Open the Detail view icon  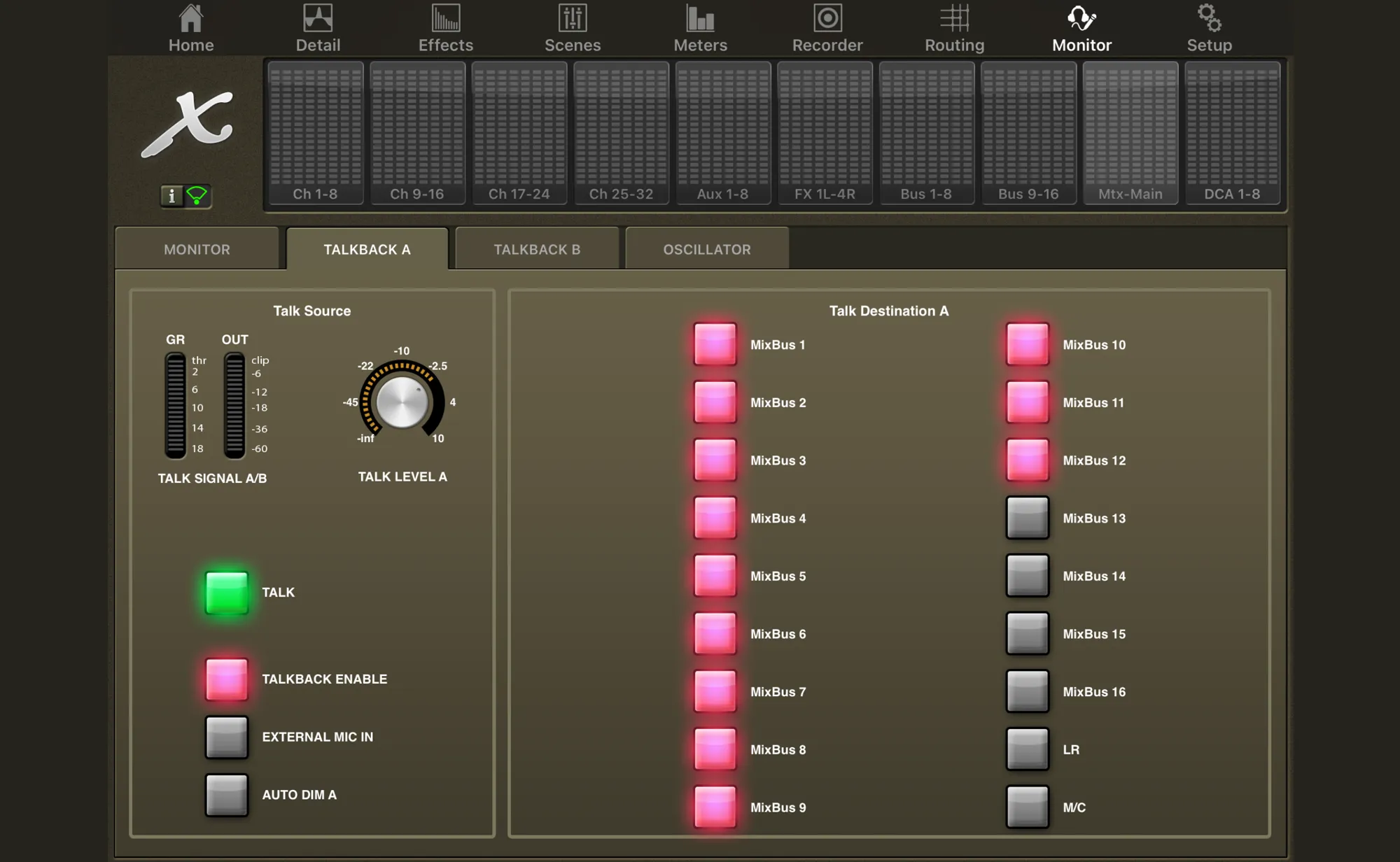318,19
